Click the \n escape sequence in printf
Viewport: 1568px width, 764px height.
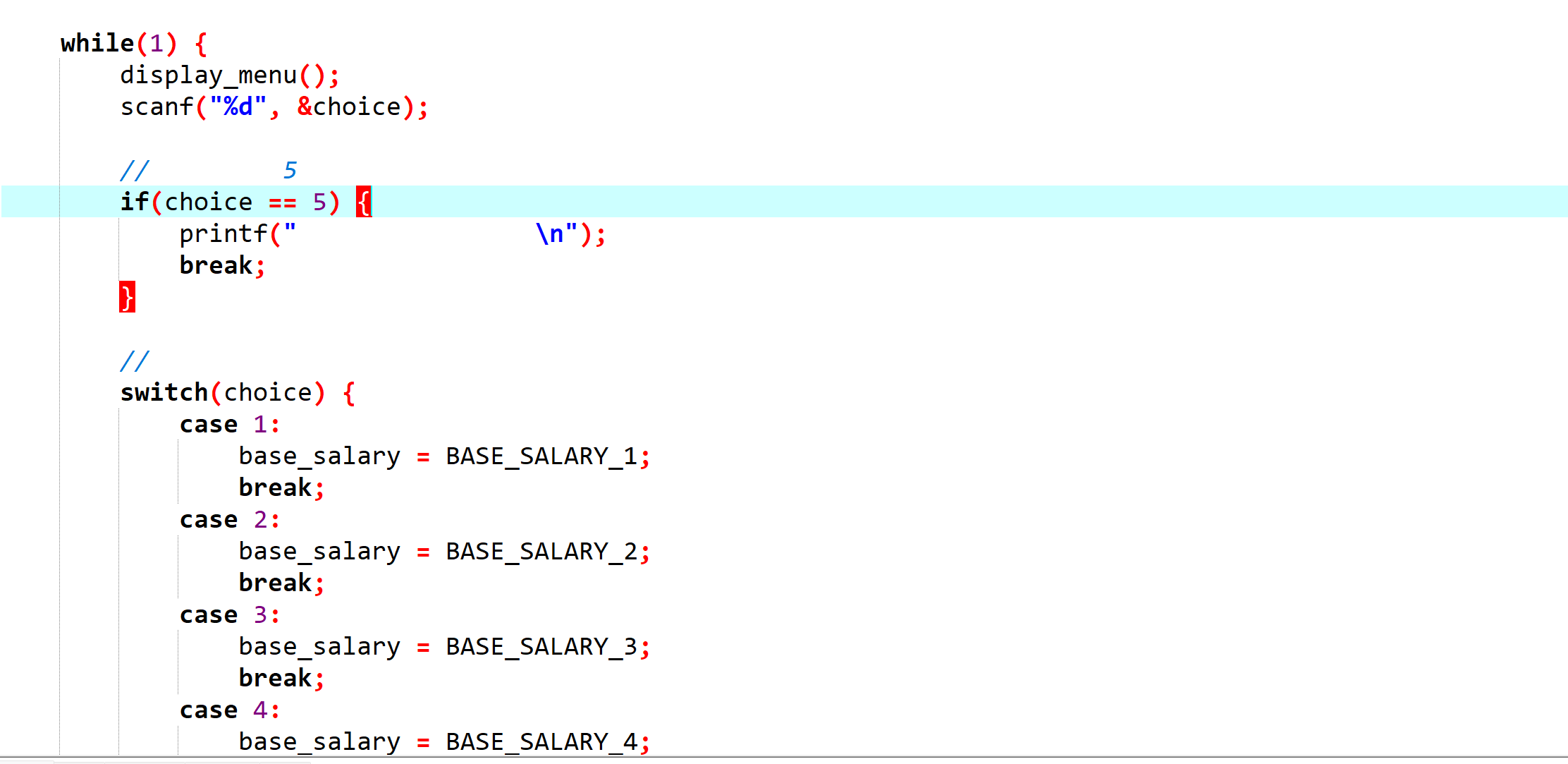click(549, 234)
